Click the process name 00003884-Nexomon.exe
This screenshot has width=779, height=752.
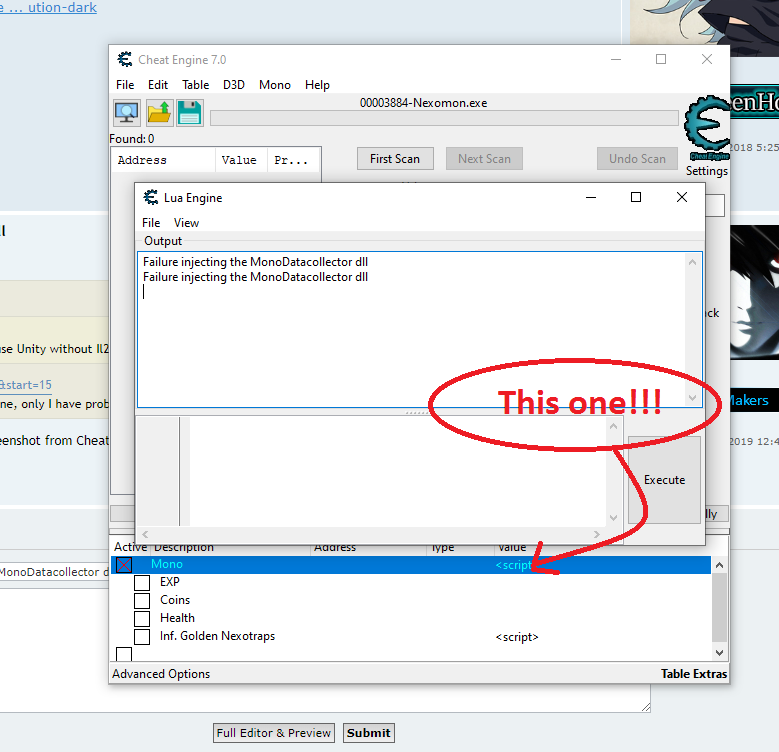pos(423,103)
